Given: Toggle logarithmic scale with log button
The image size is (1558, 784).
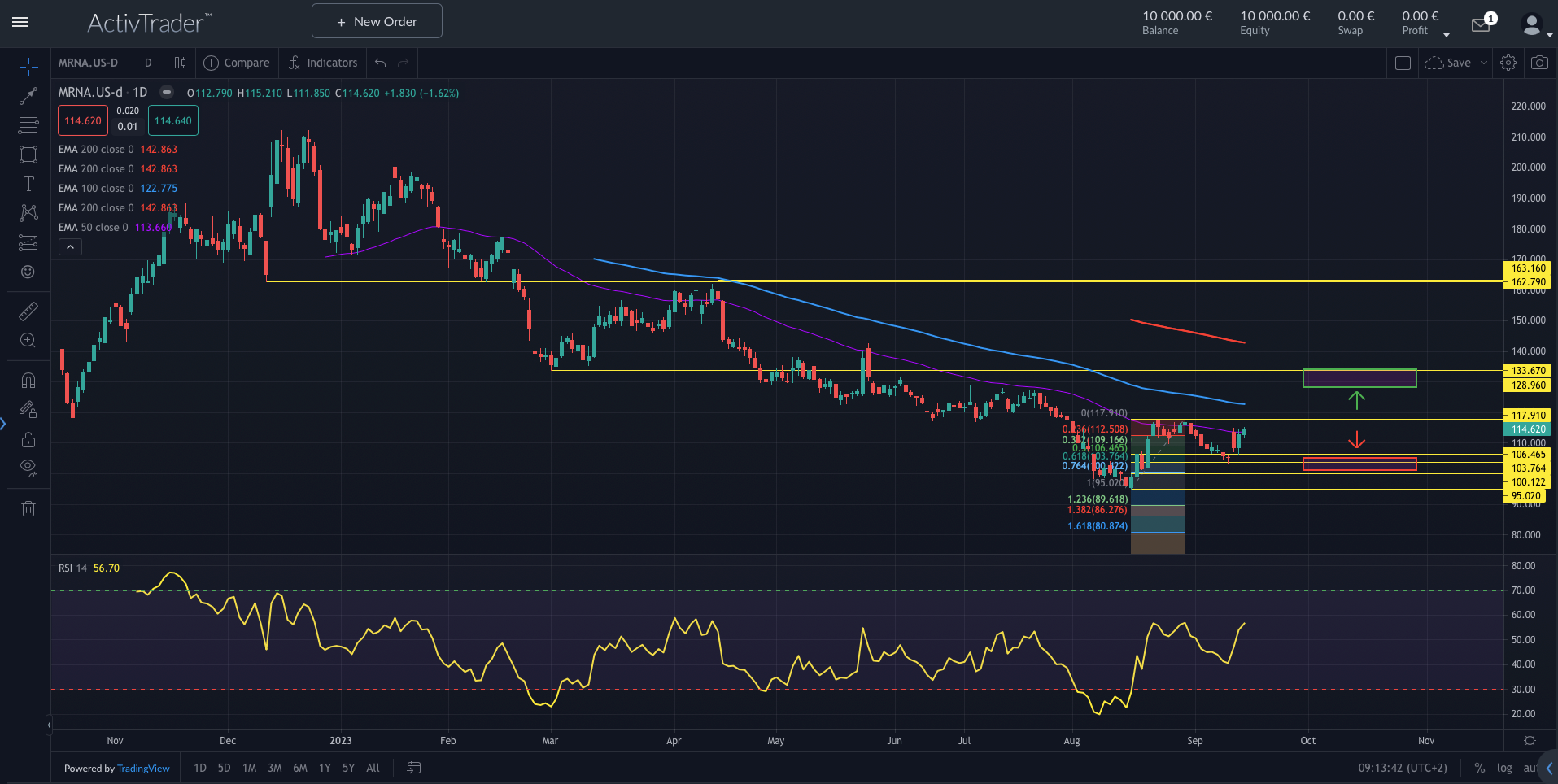Looking at the screenshot, I should [x=1504, y=768].
